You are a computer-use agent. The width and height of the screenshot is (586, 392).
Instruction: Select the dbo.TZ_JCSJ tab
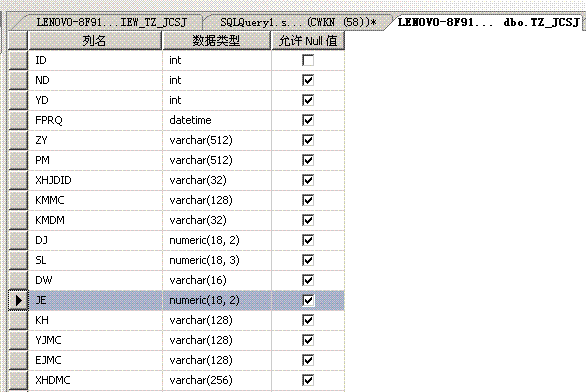488,22
